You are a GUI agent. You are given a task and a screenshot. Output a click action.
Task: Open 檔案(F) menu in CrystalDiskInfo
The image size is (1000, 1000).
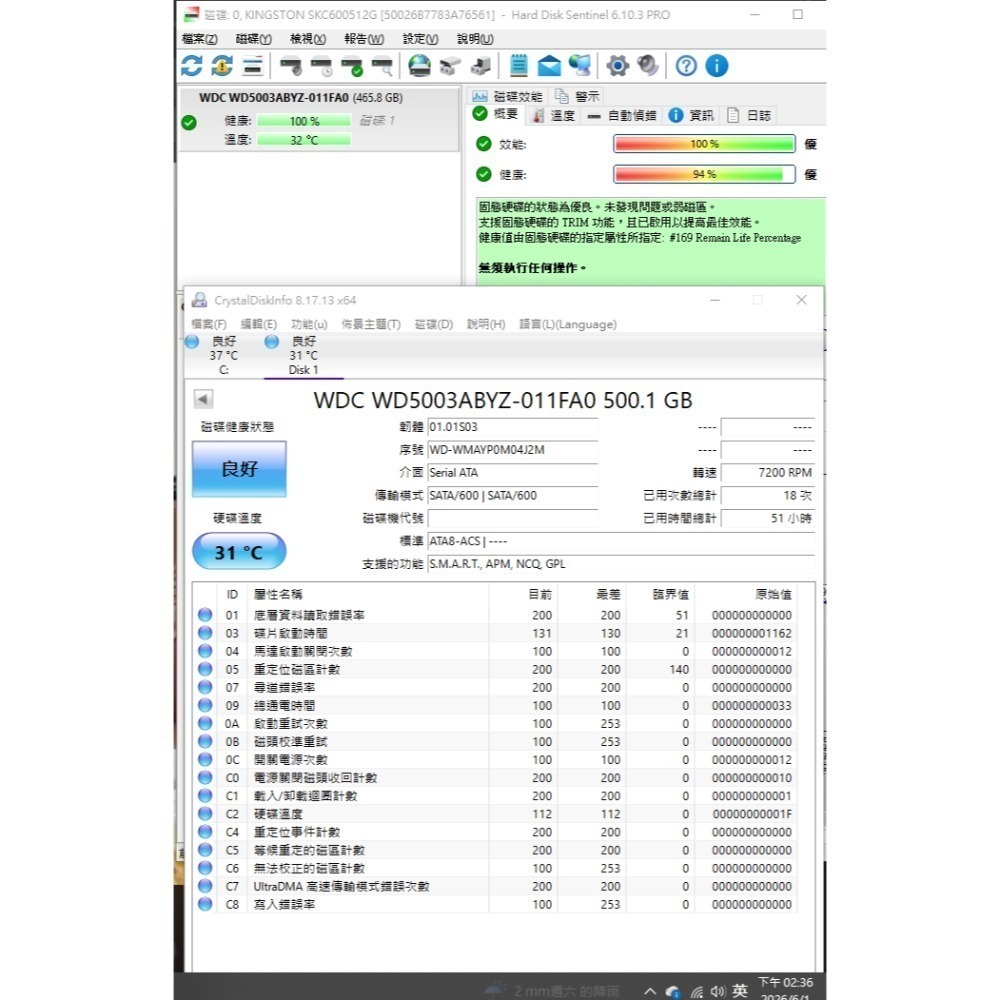[x=209, y=324]
